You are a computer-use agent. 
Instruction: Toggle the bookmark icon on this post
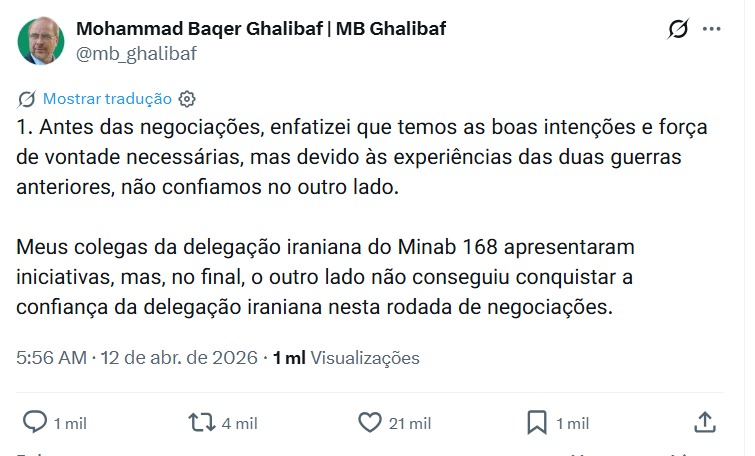pyautogui.click(x=537, y=422)
